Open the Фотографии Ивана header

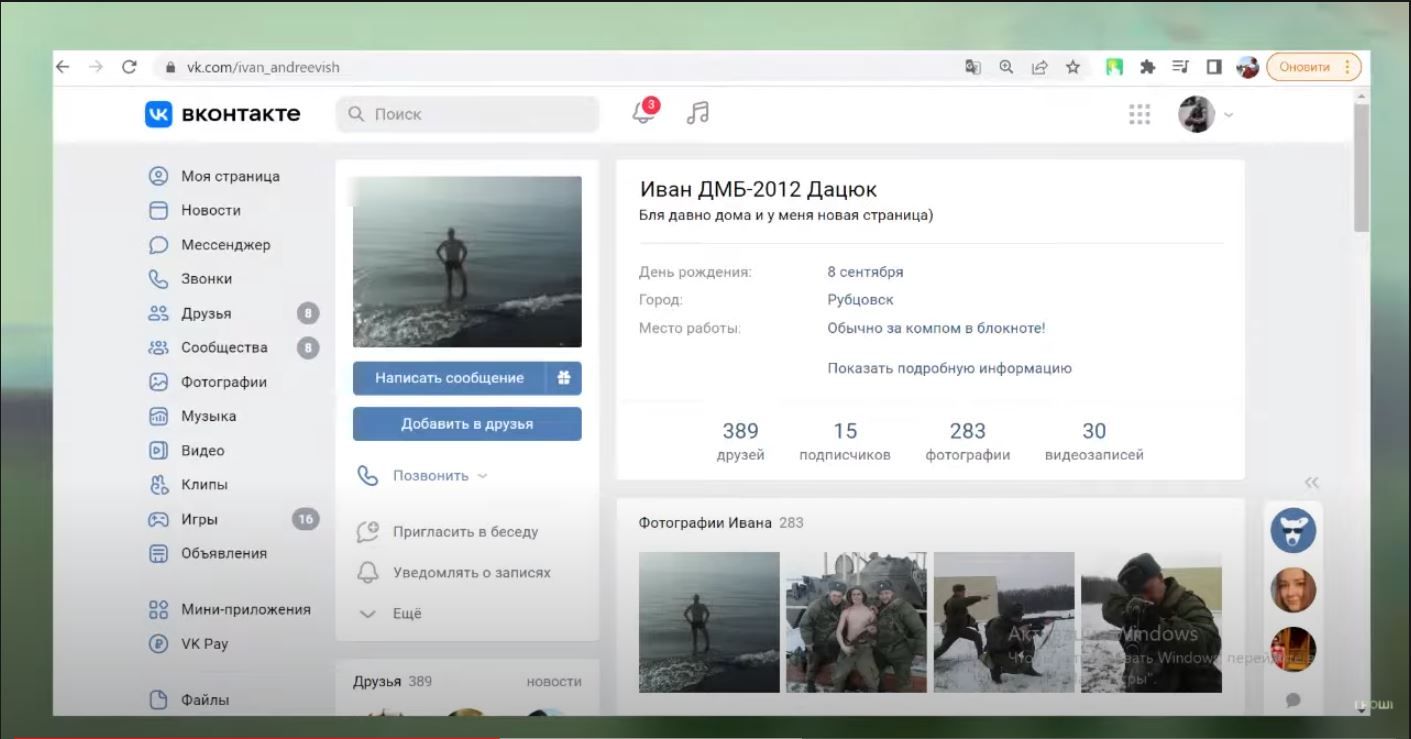721,522
